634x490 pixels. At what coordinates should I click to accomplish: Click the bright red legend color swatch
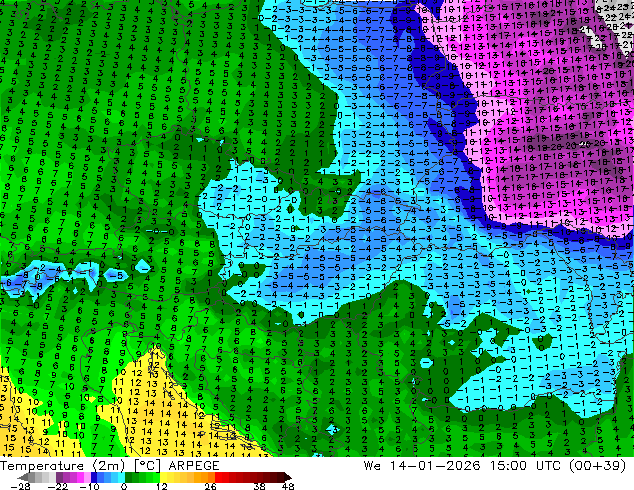218,477
